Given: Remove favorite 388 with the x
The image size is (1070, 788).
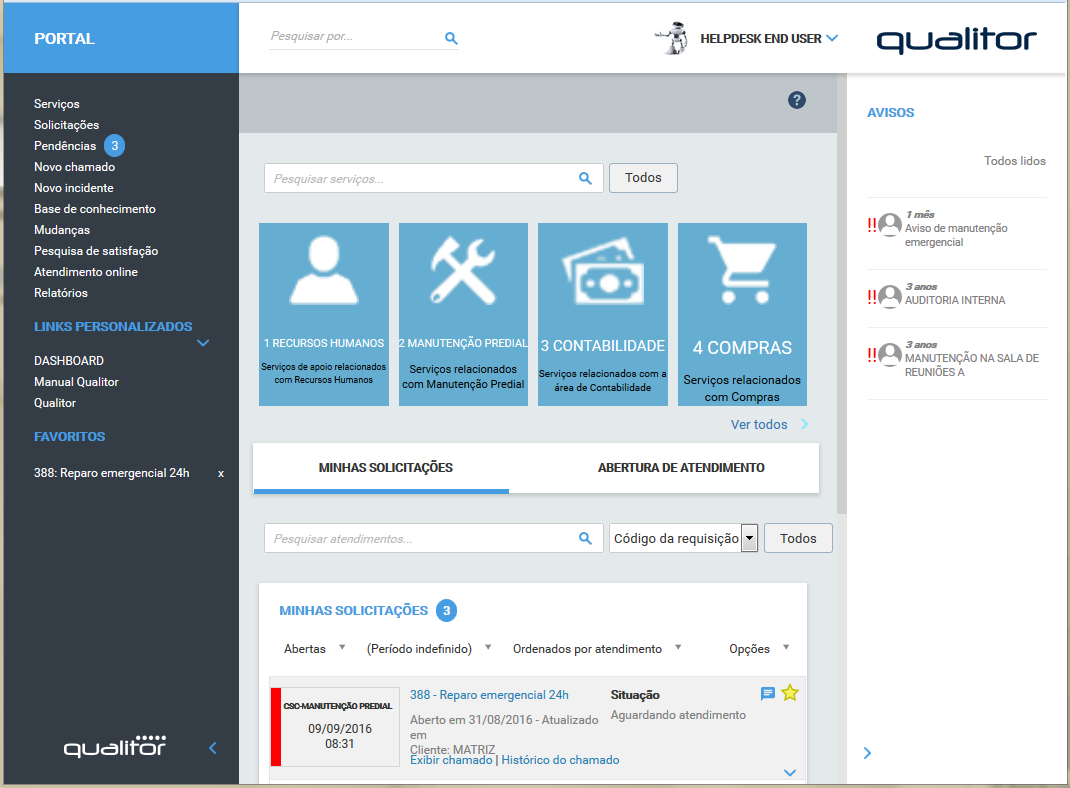Looking at the screenshot, I should [x=221, y=473].
